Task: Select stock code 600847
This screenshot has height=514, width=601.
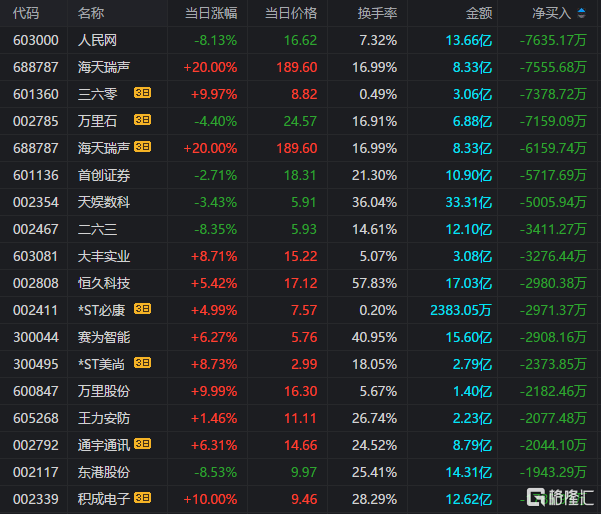Action: pos(36,391)
